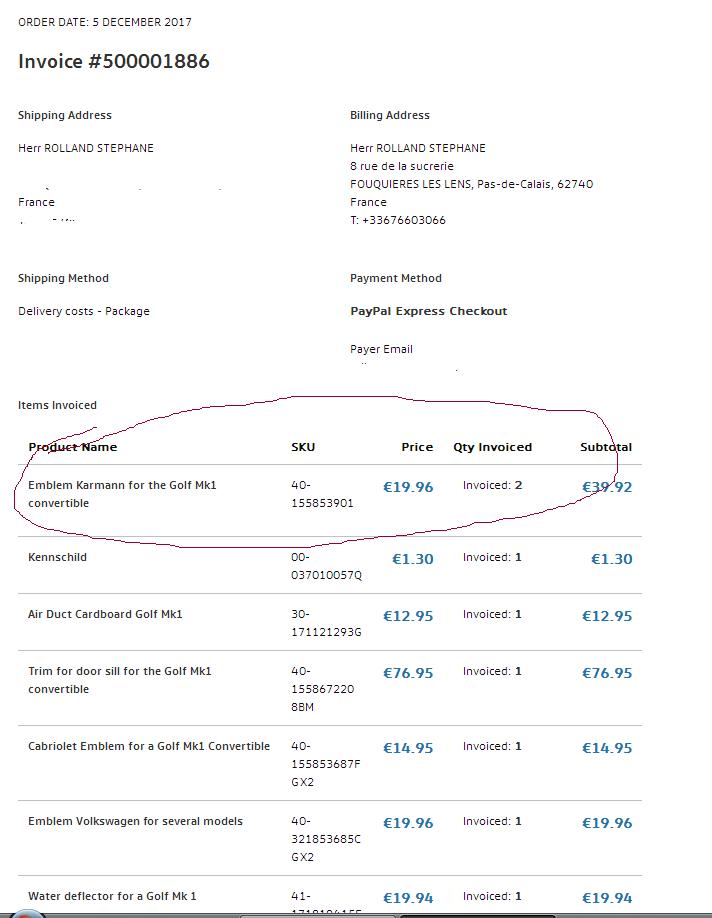
Task: Click the Subtotal column header
Action: click(606, 447)
